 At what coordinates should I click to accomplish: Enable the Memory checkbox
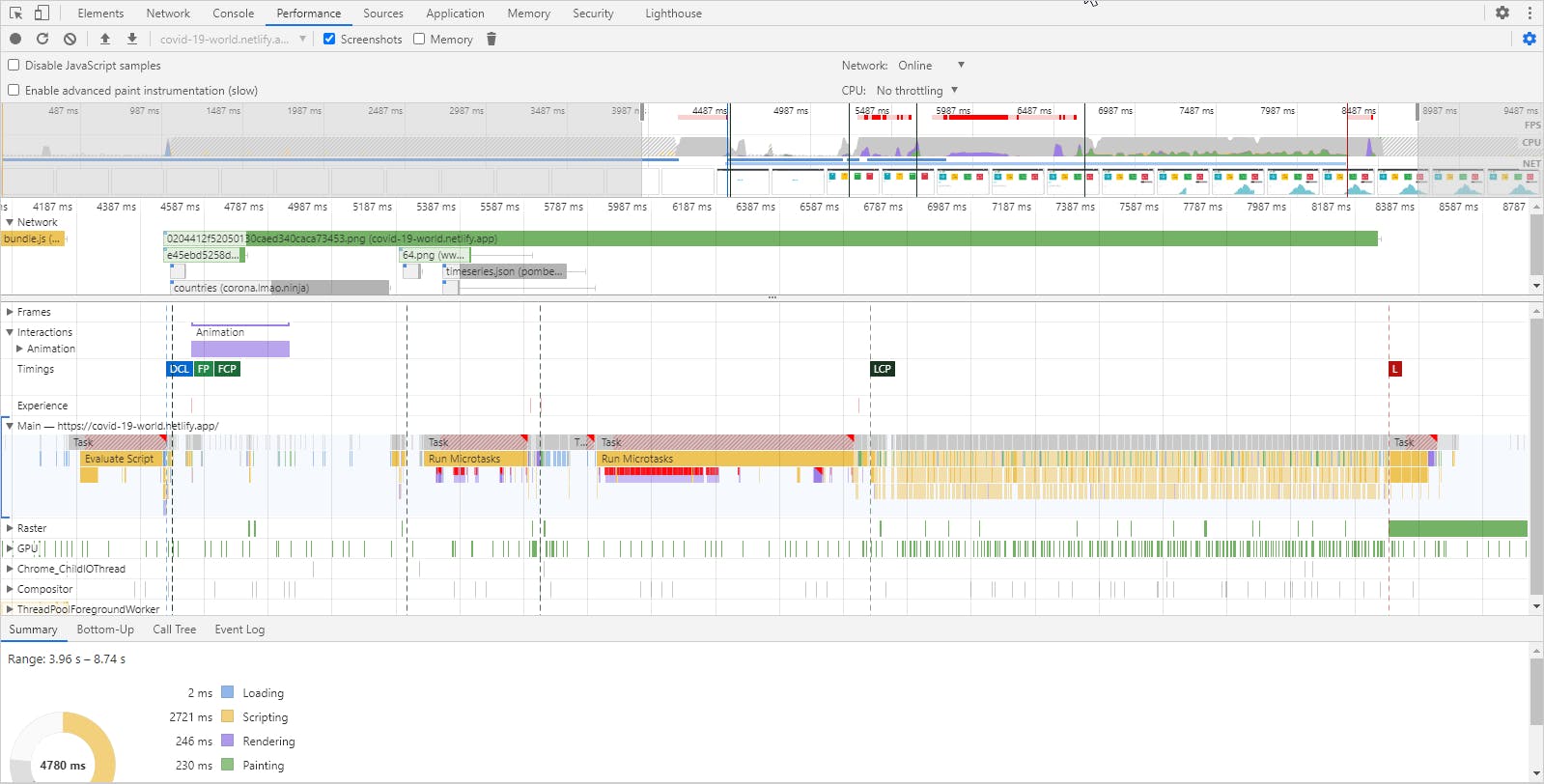(419, 39)
